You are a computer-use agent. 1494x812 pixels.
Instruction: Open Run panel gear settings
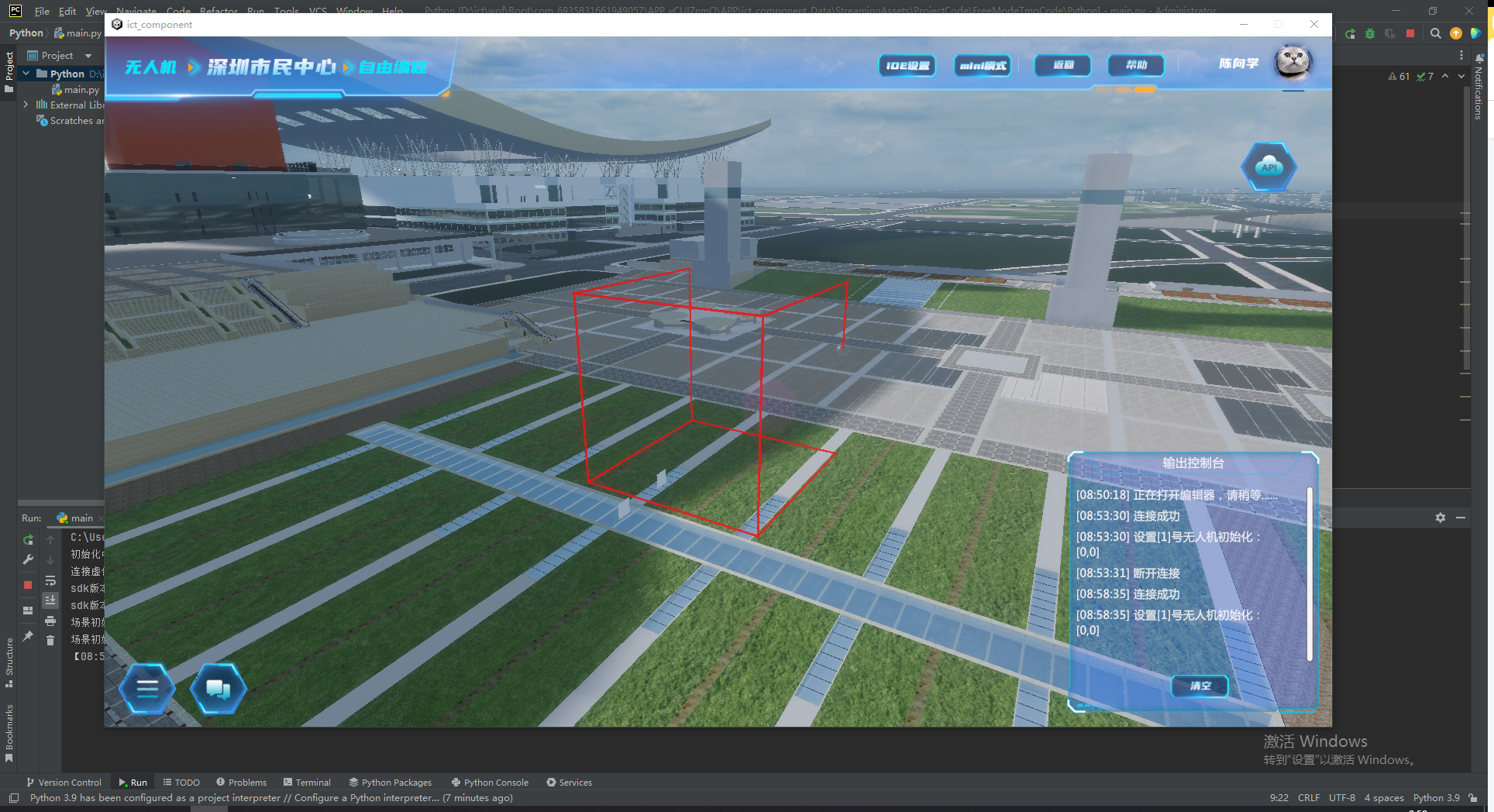click(x=1440, y=518)
